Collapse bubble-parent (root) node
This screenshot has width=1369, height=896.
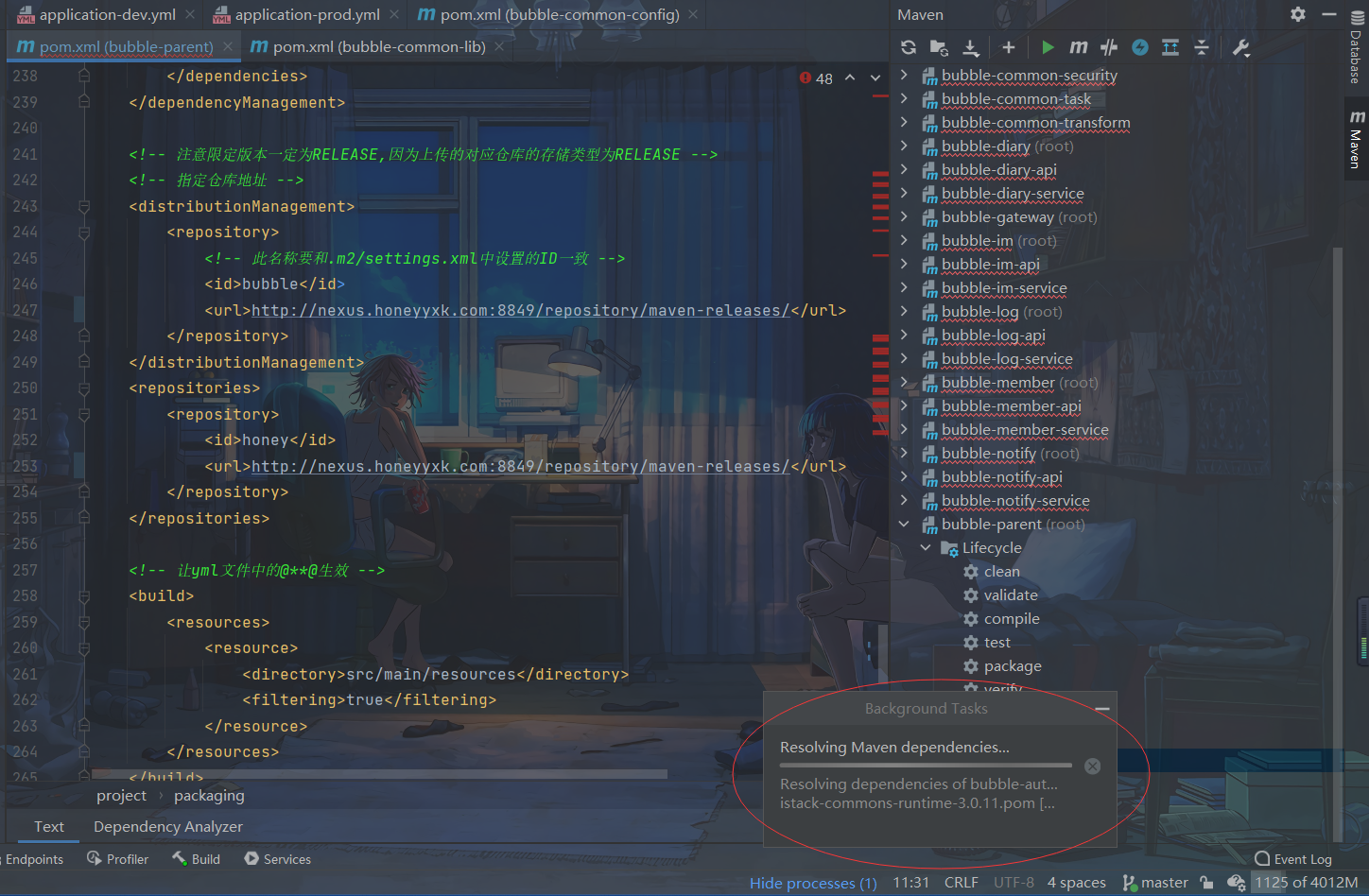tap(904, 524)
